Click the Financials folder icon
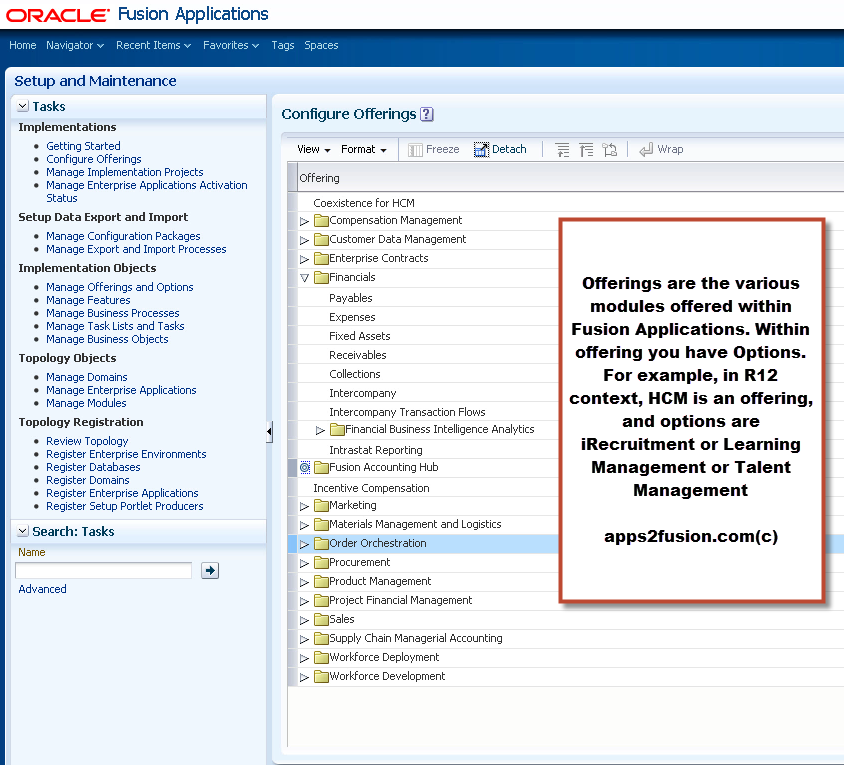The image size is (844, 765). [321, 277]
